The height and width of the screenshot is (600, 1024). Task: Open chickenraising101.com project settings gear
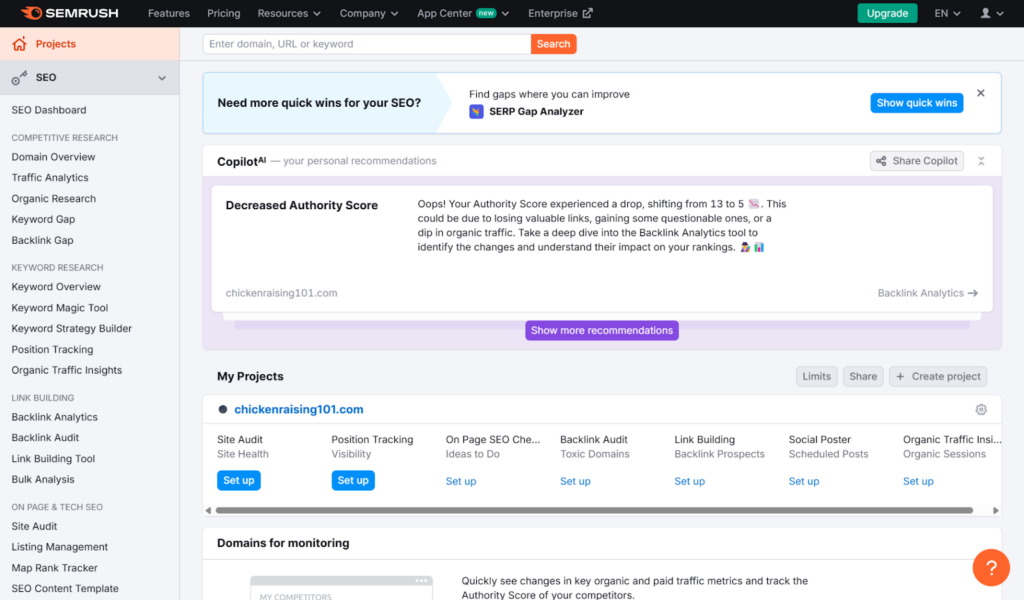coord(981,409)
